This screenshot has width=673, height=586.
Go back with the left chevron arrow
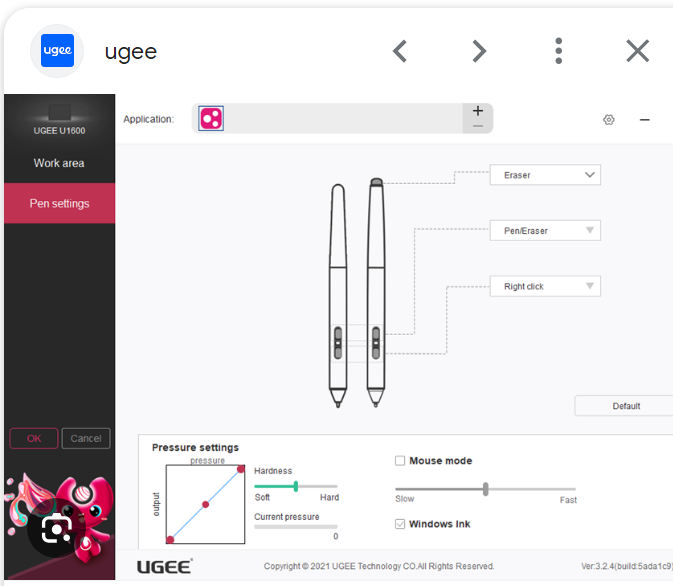click(x=400, y=51)
